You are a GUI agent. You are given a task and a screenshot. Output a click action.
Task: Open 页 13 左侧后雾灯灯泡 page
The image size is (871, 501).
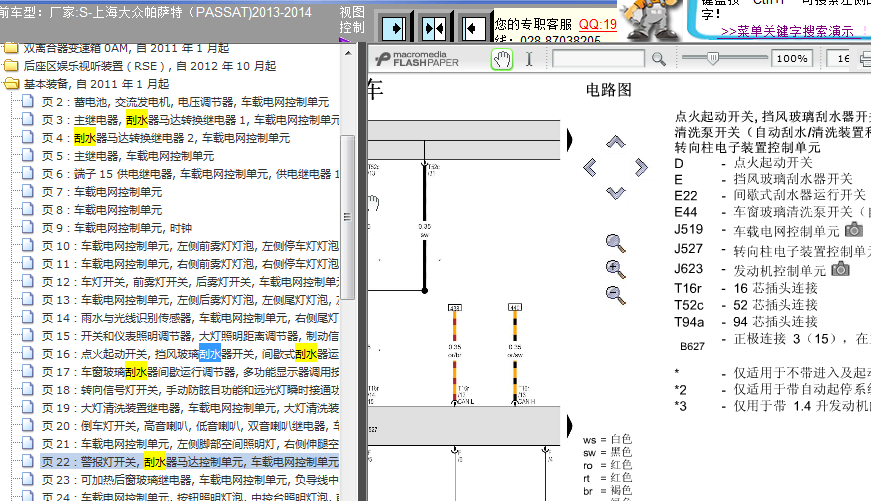(x=190, y=300)
